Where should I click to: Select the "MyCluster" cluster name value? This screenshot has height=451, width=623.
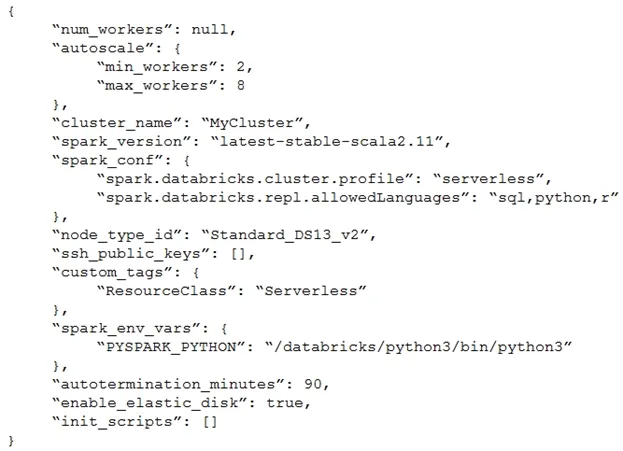[252, 123]
